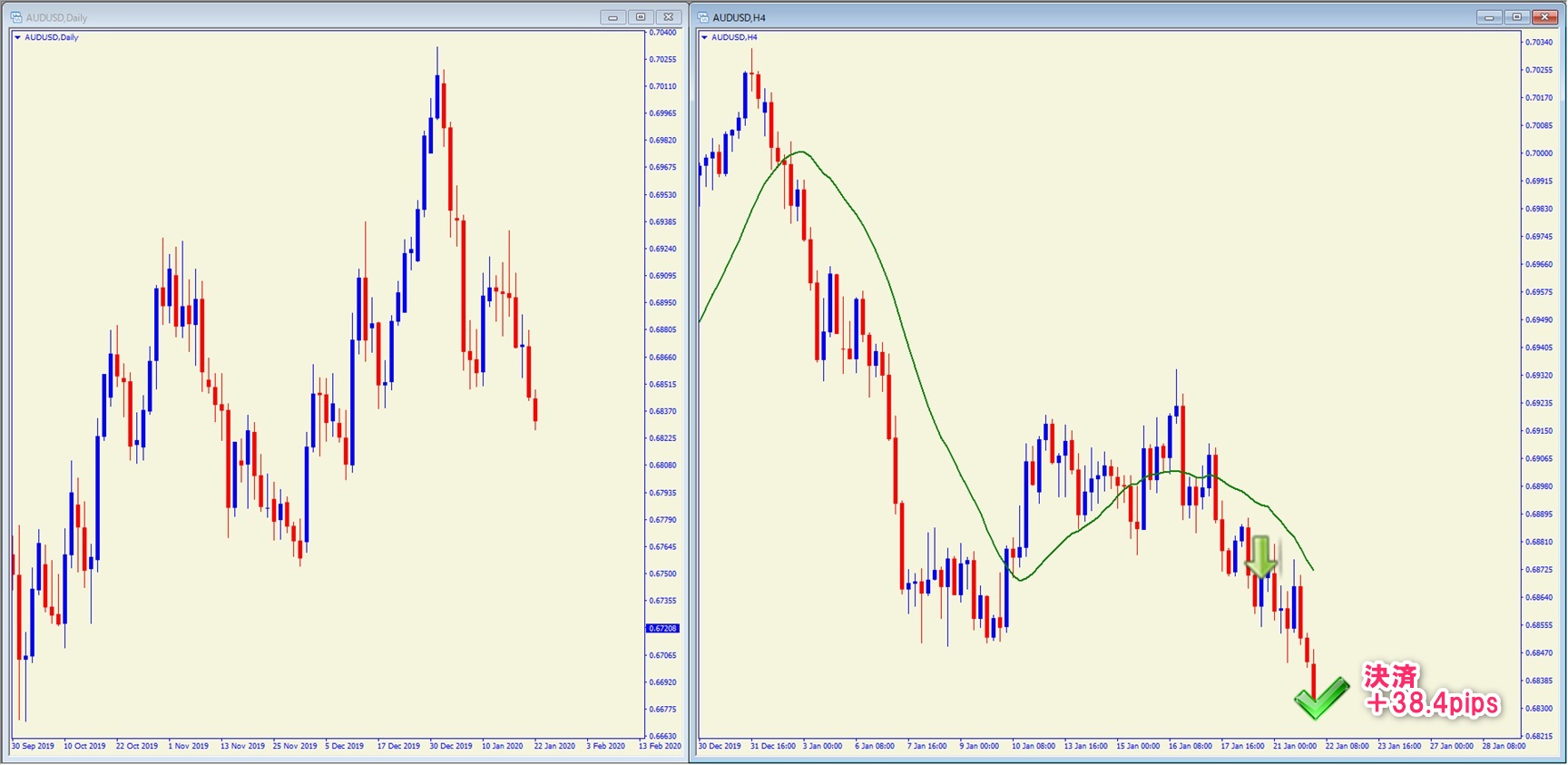Screen dimensions: 1568x765
Task: Click time label 27 Jan 00:00 on H4 chart
Action: [1452, 746]
